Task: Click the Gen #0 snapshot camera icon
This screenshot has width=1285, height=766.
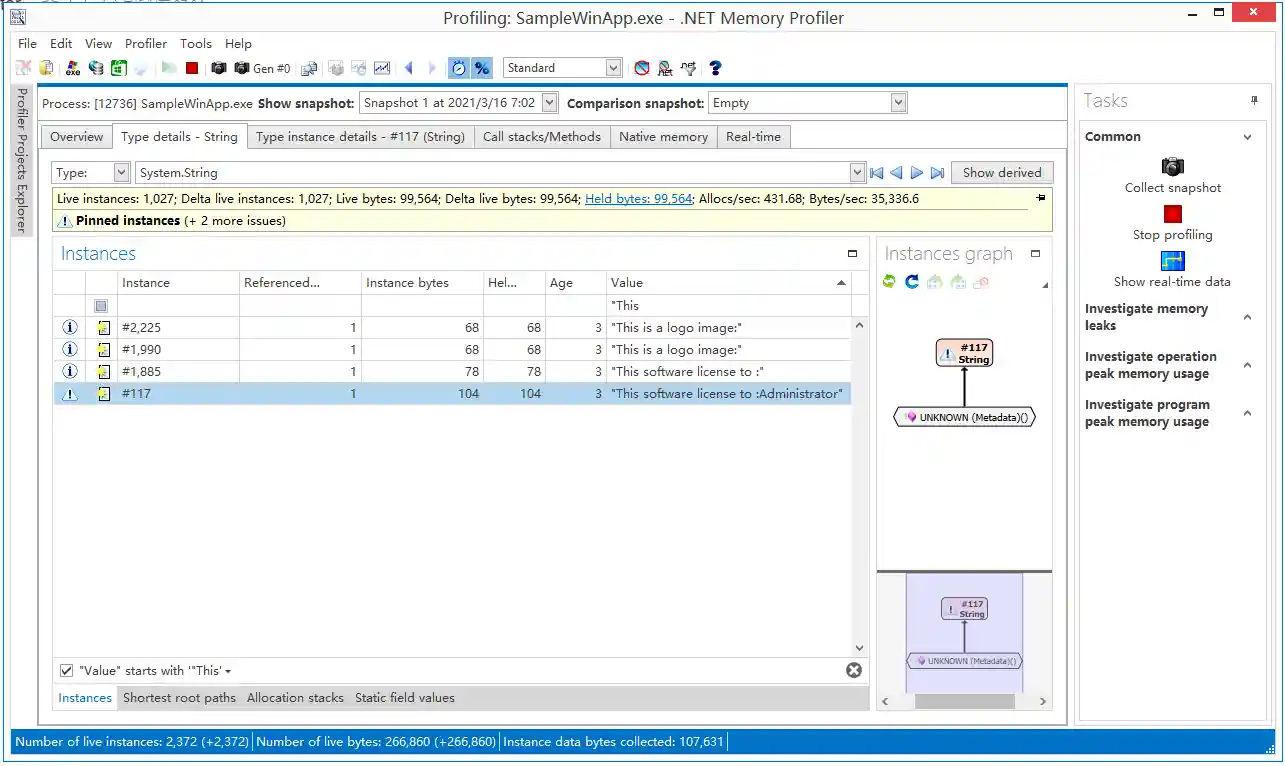Action: [242, 68]
